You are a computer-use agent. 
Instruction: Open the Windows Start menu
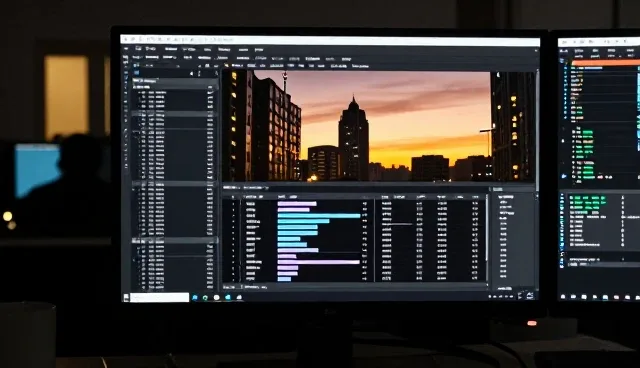click(x=127, y=297)
